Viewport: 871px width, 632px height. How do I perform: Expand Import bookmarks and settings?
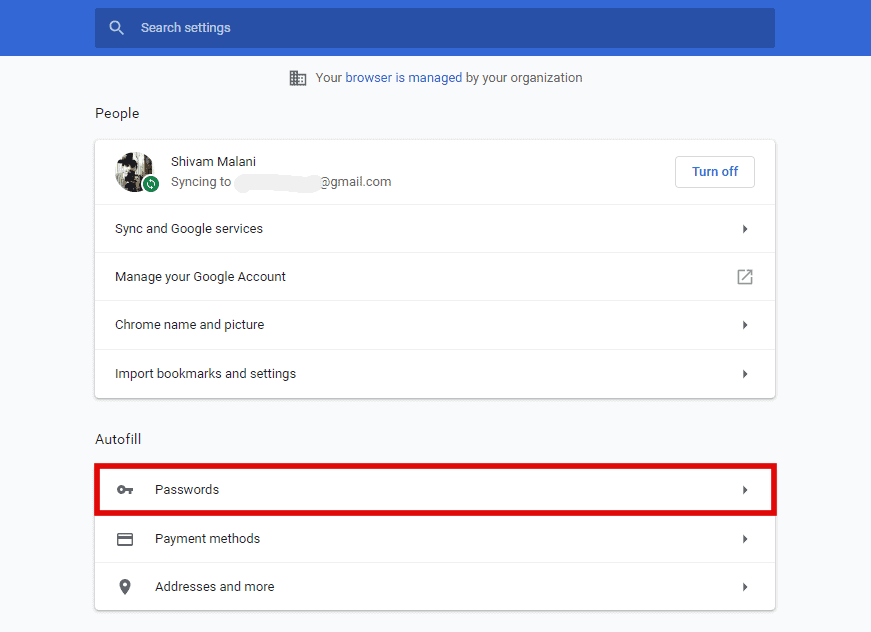coord(435,373)
